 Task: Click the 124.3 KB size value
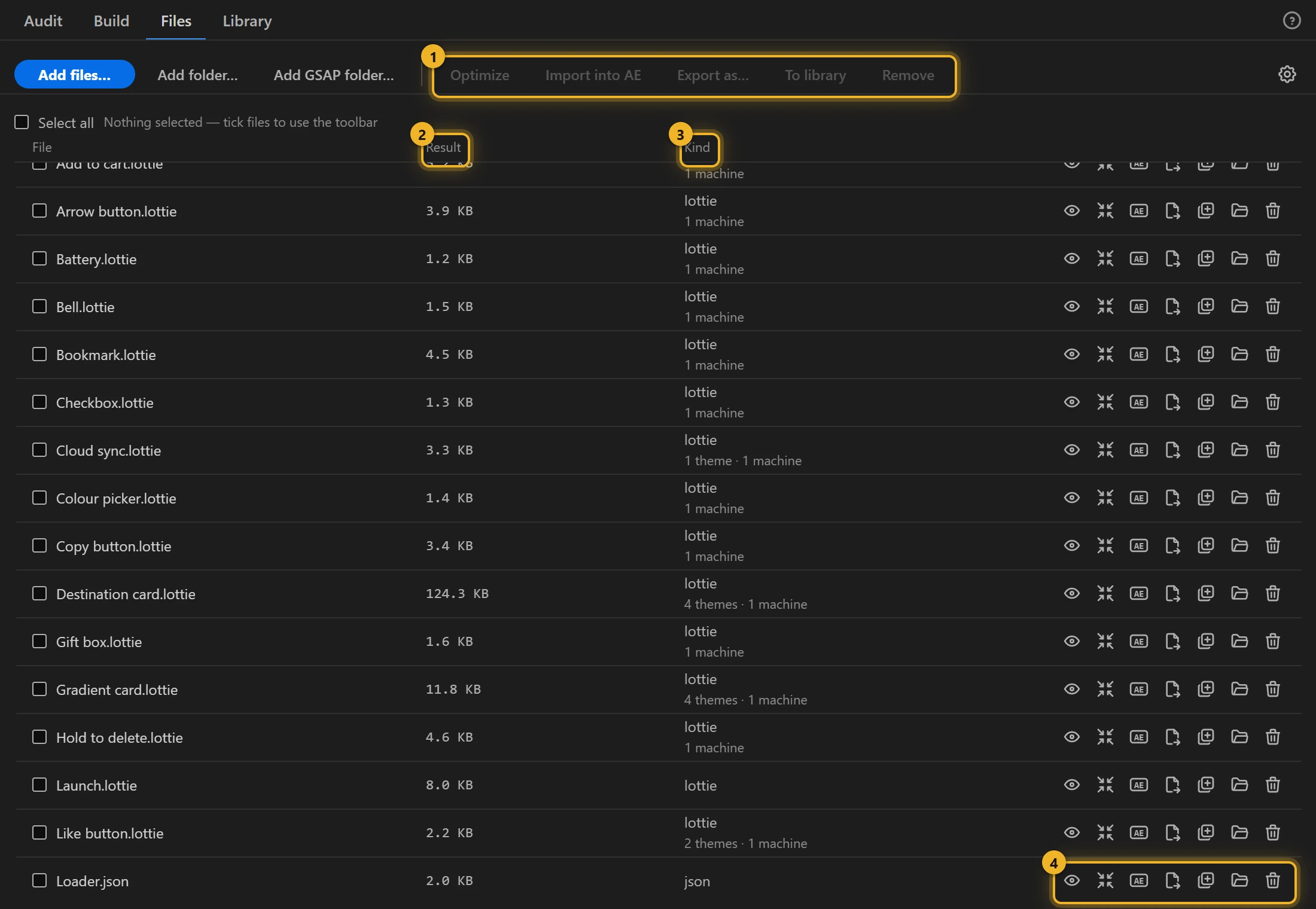(457, 593)
